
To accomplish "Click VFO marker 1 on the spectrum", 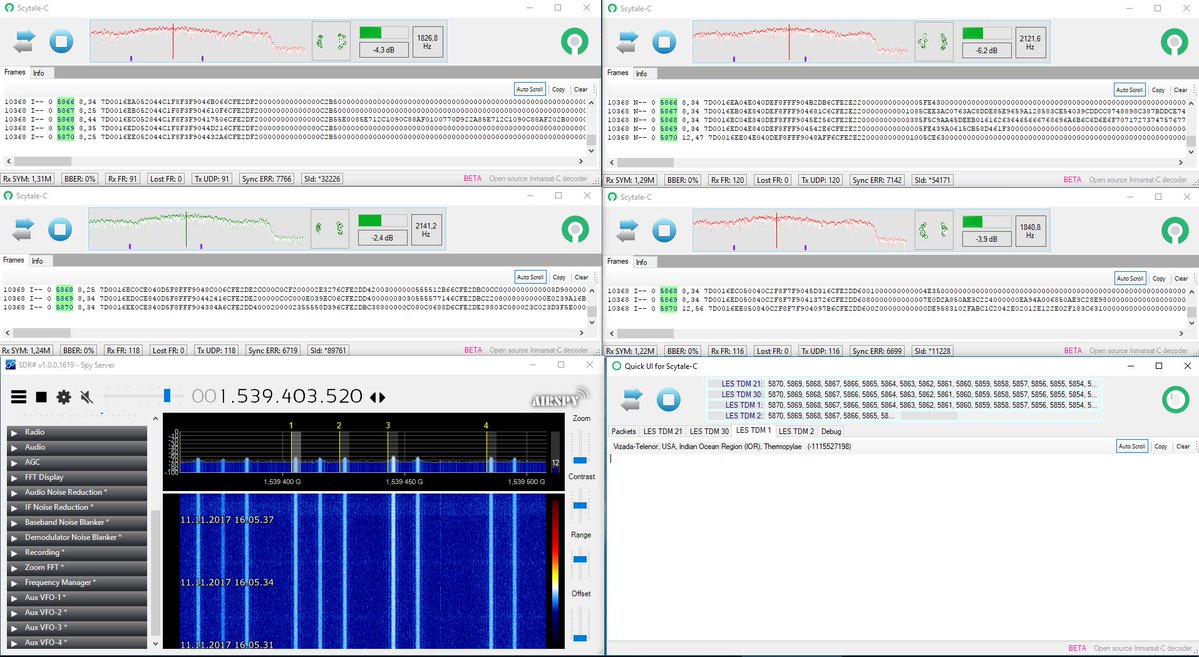I will [x=291, y=425].
